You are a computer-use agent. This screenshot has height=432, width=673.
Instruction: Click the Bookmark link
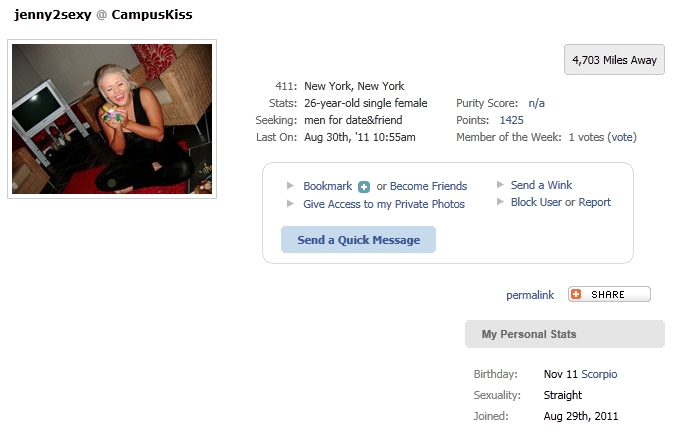tap(327, 186)
